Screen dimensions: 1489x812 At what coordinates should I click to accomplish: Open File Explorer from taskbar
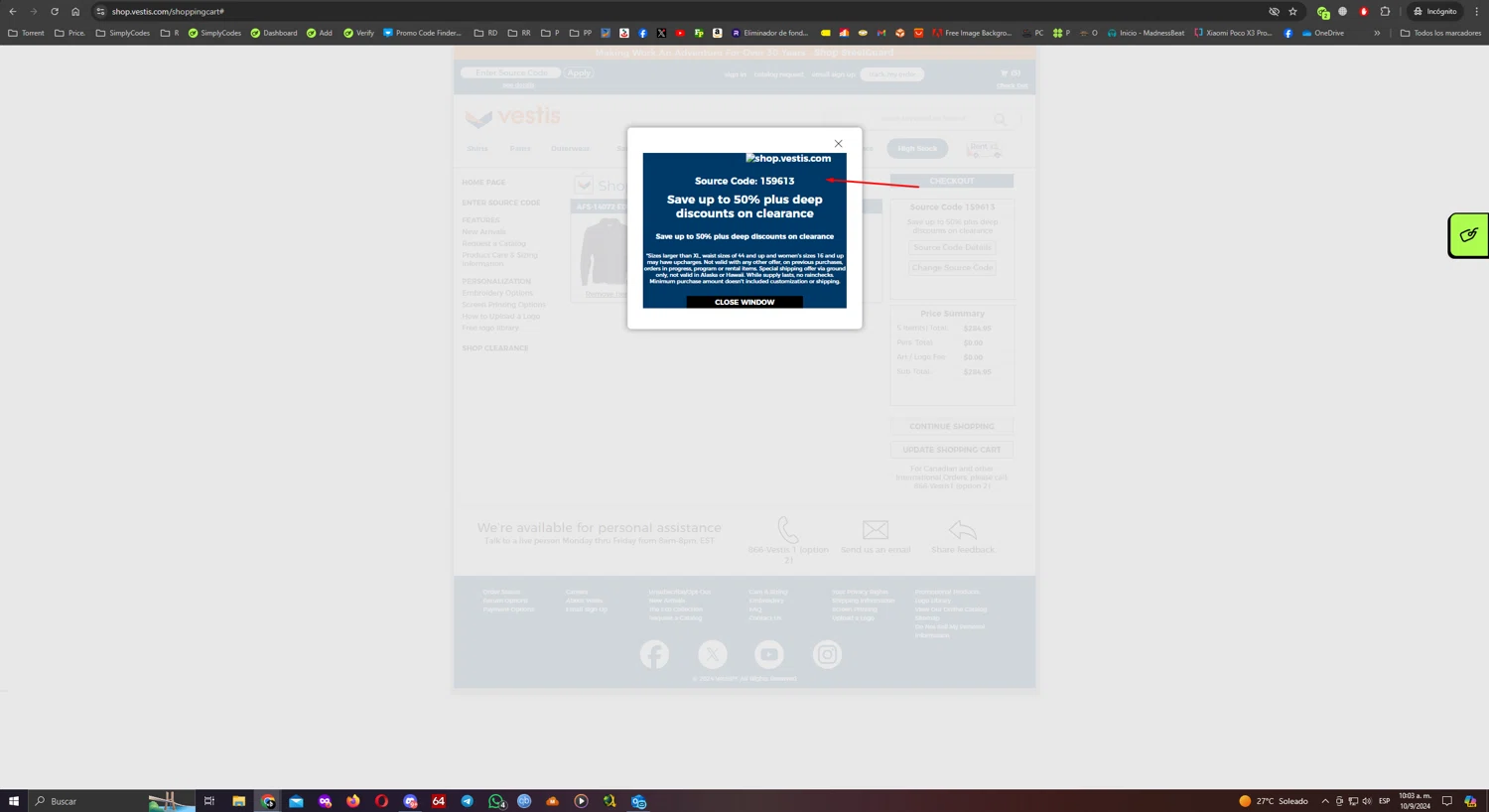click(x=238, y=801)
